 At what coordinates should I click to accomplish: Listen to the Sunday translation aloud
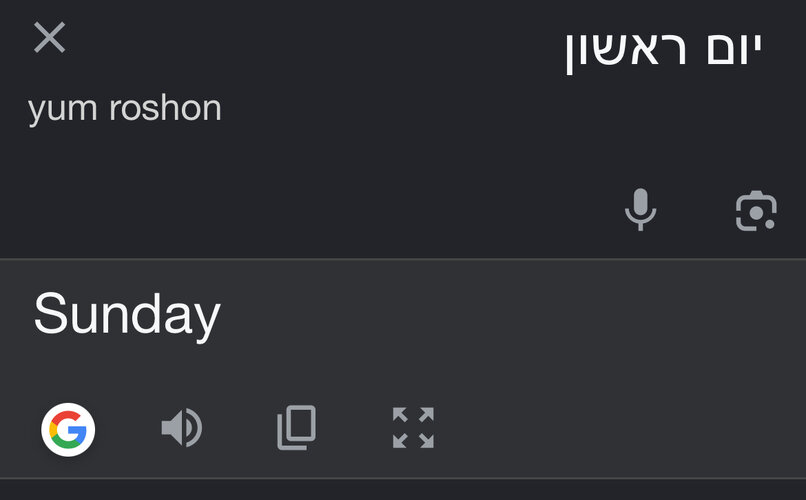point(182,428)
